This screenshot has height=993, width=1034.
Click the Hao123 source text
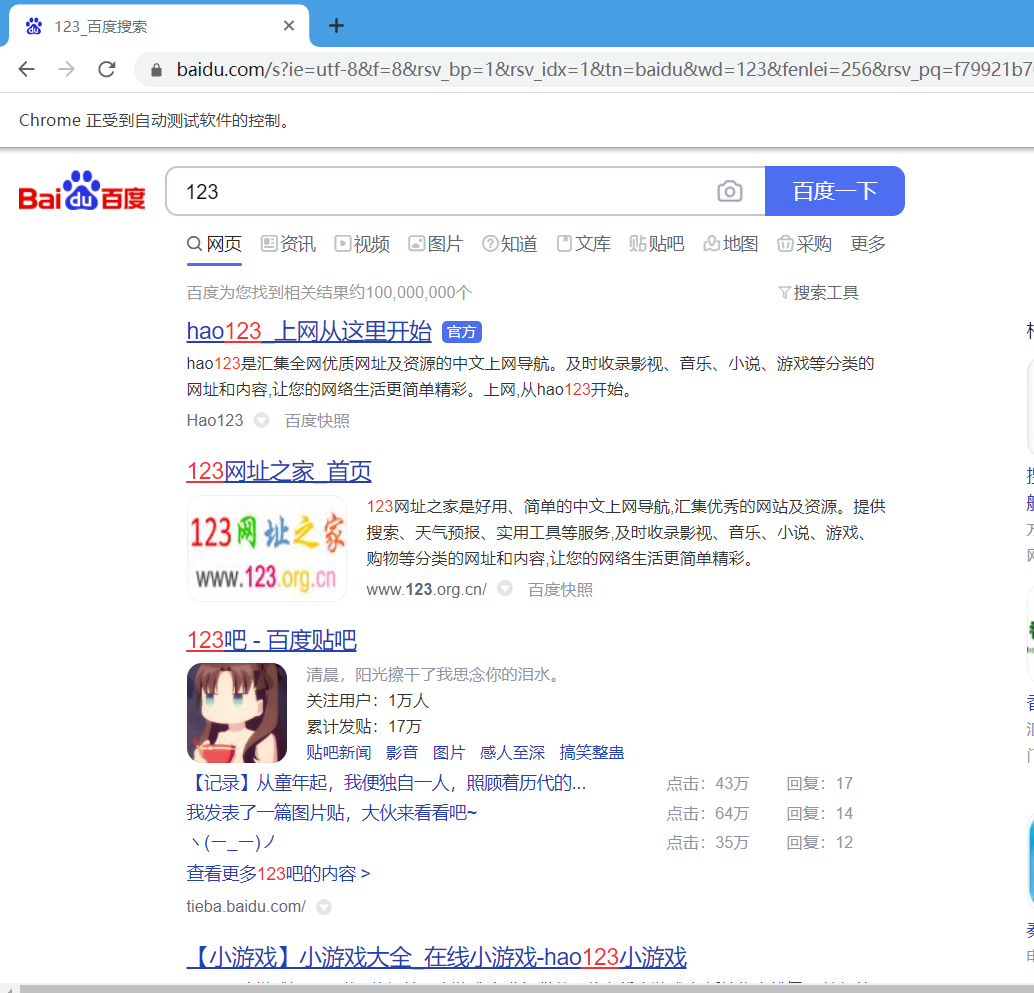(x=215, y=421)
